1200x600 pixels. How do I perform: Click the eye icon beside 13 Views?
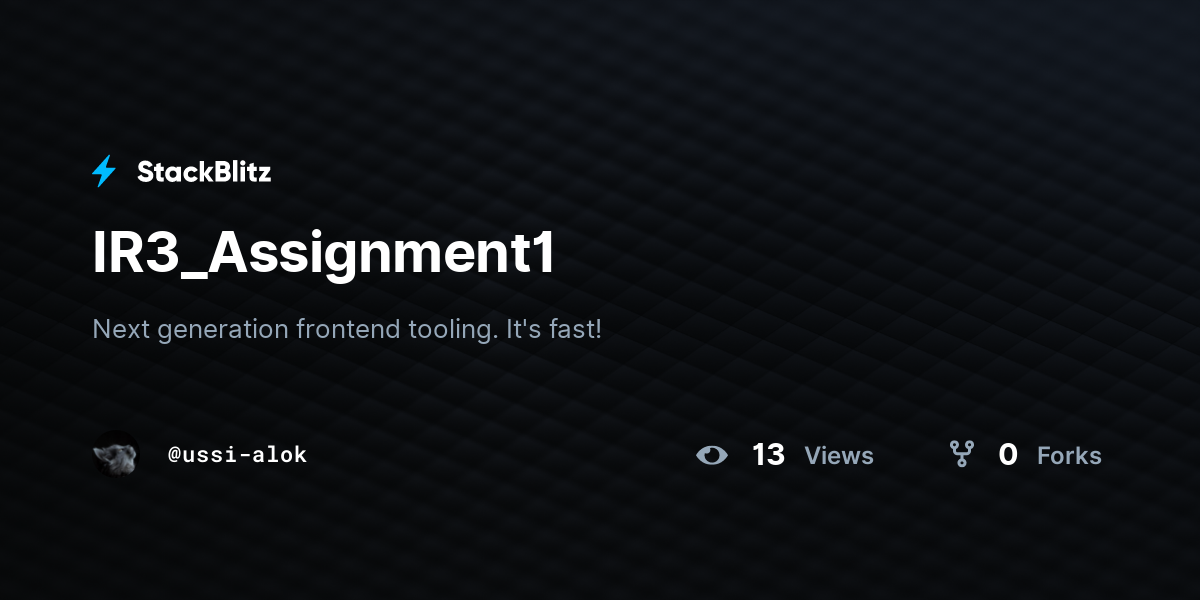(712, 456)
